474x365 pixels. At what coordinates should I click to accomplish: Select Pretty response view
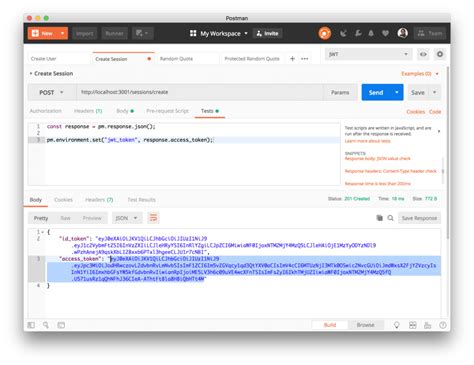(x=41, y=218)
